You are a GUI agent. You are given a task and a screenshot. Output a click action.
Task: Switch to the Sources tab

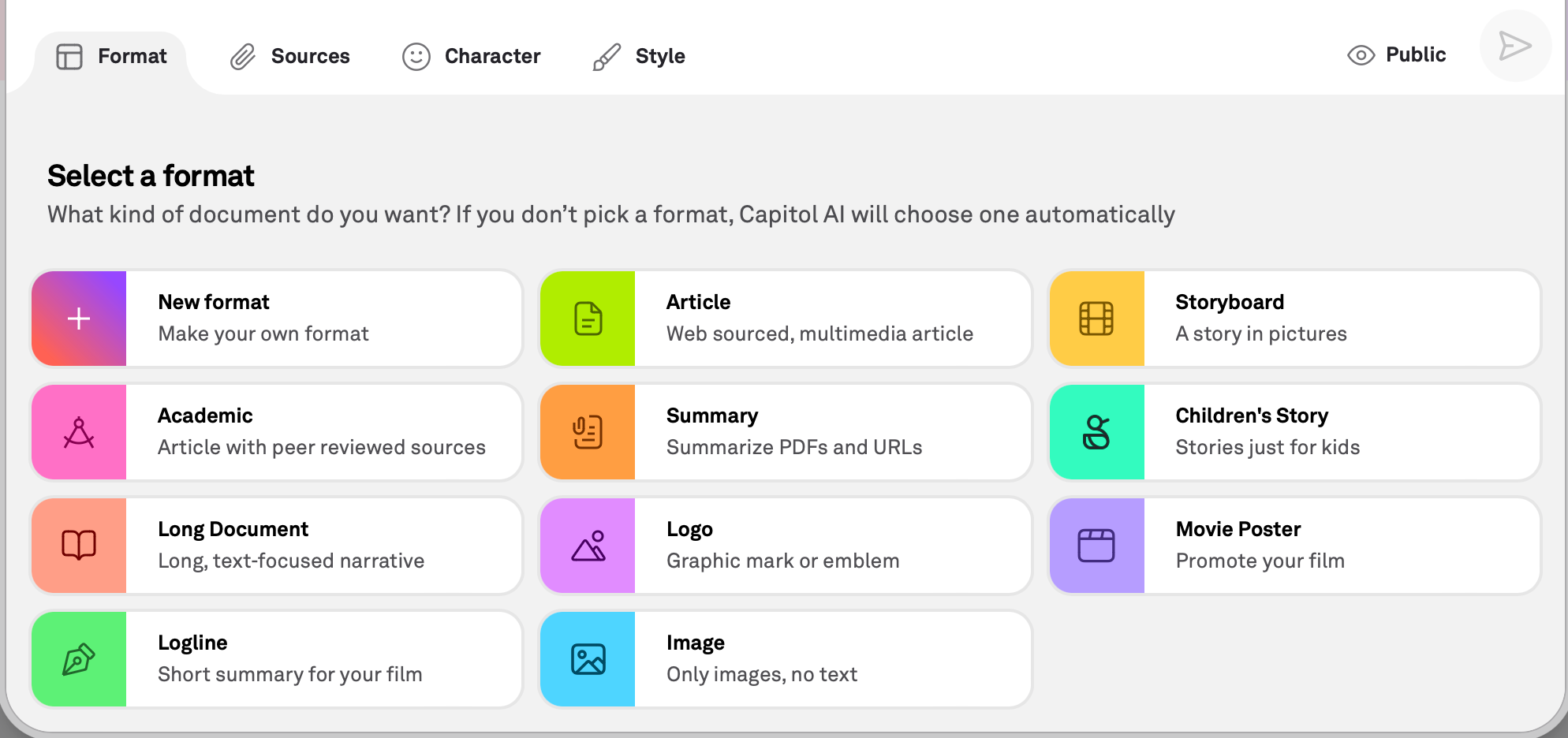290,56
